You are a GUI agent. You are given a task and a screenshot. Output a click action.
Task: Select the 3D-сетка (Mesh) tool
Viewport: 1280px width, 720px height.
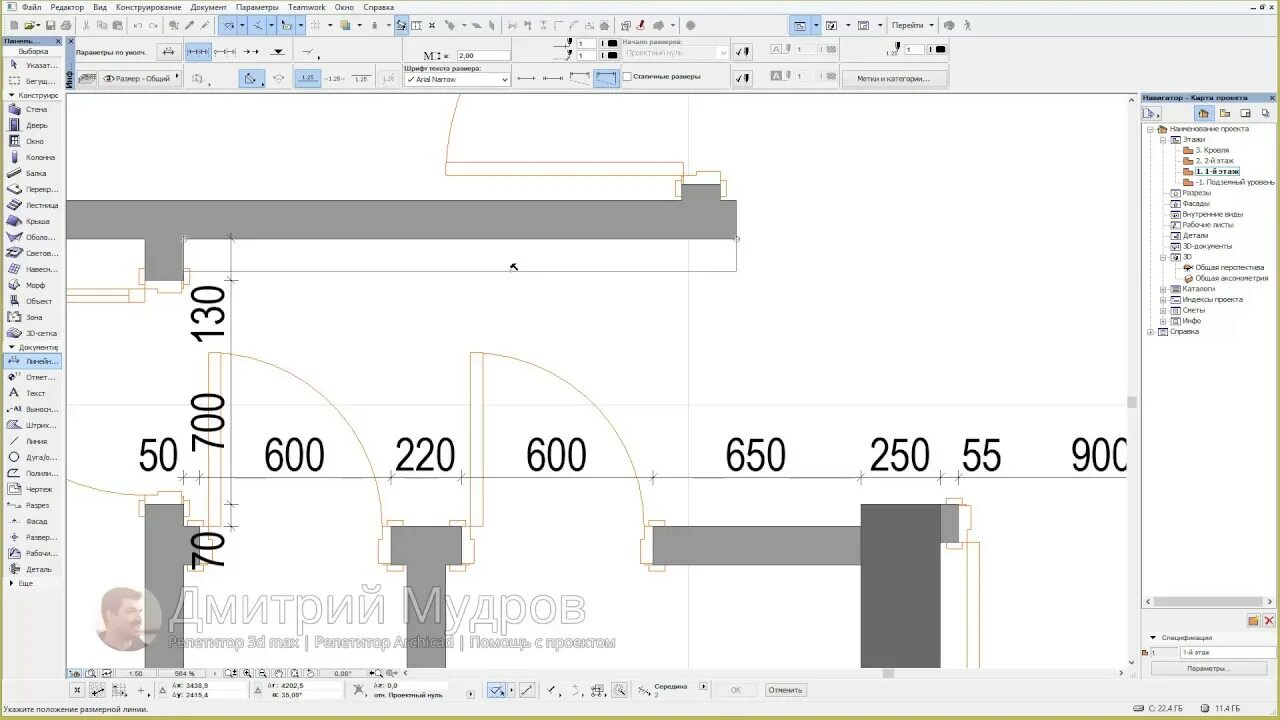[x=33, y=333]
